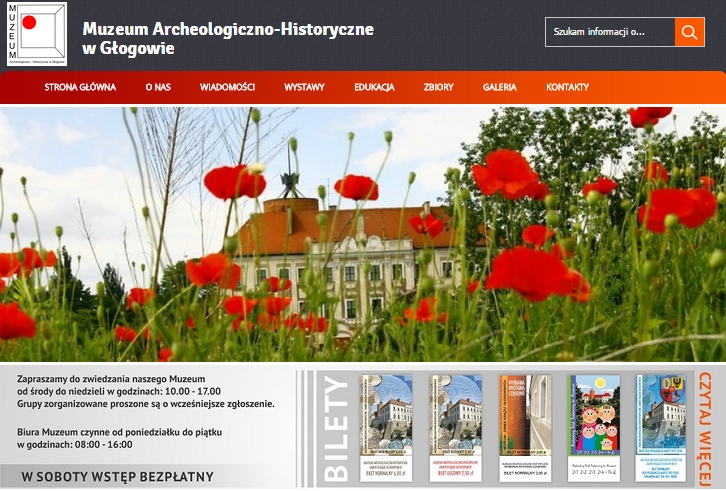Click the museum title 'Muzeum Archeologiczno-Historyczne w Głogowie'

coord(228,38)
